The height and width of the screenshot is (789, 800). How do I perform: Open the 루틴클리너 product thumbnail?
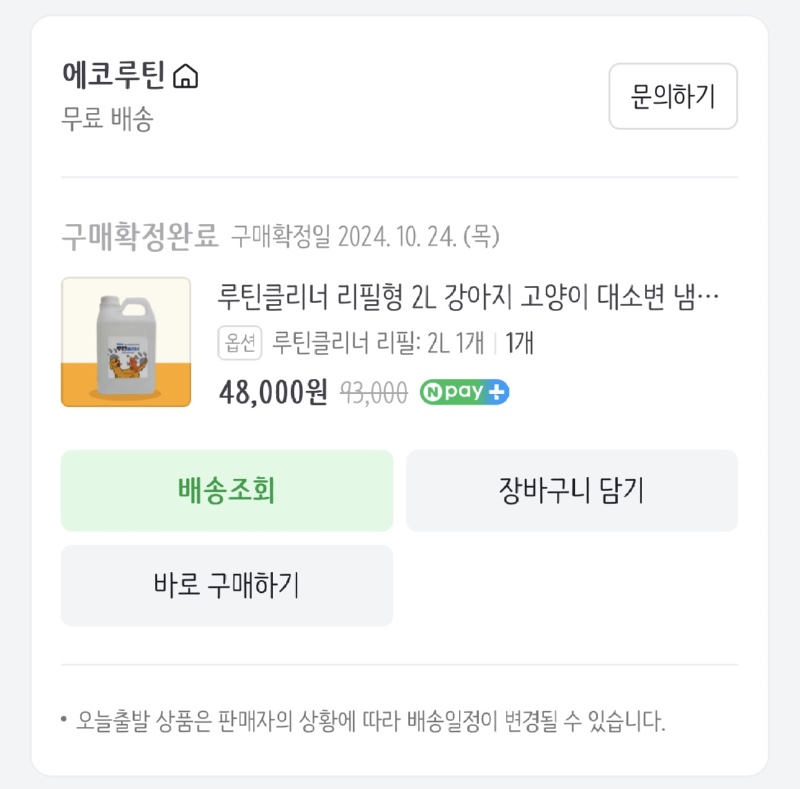(126, 342)
